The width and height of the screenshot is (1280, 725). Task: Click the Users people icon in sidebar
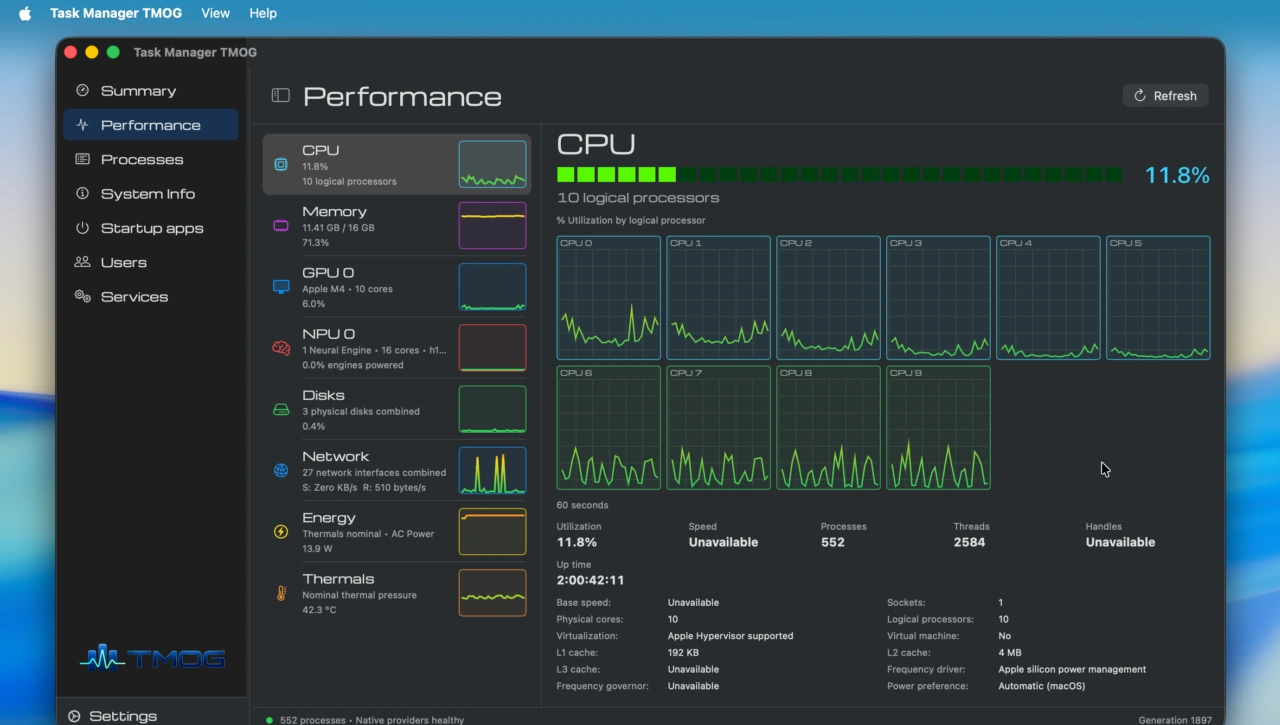pos(82,262)
